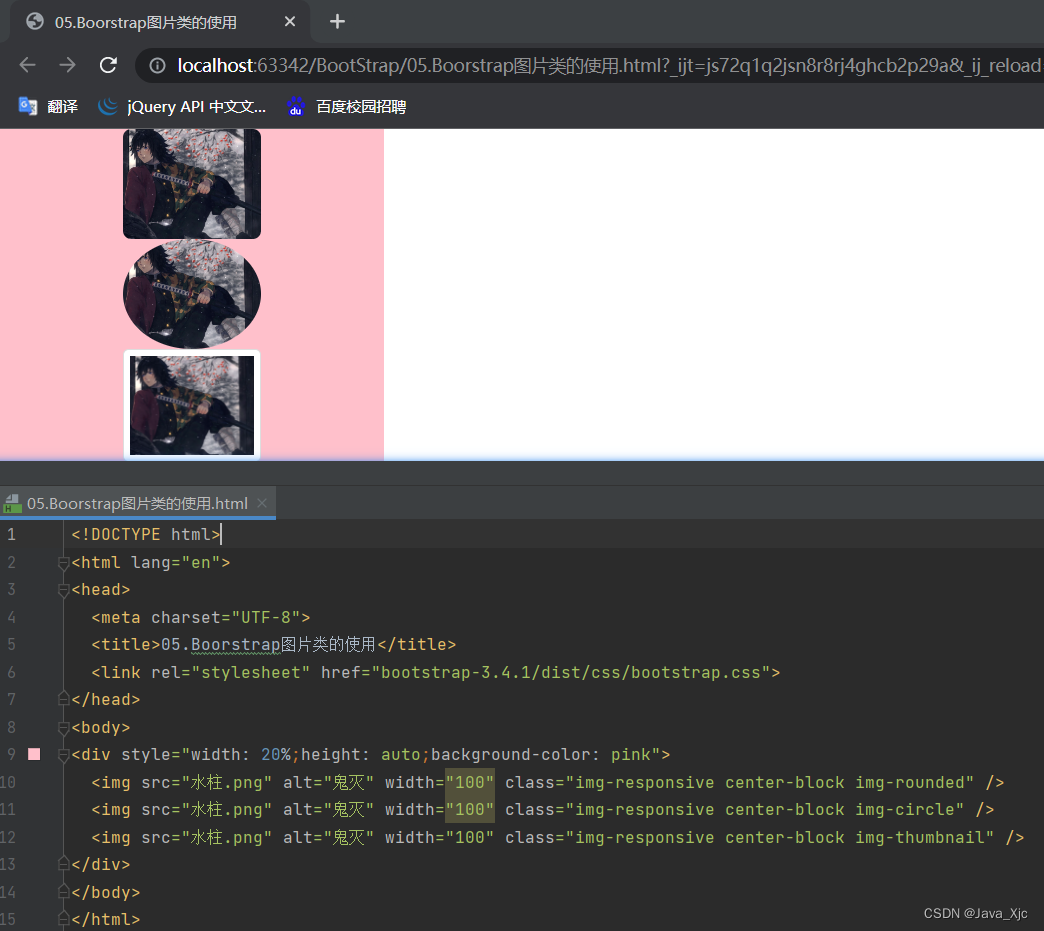This screenshot has height=931, width=1044.
Task: Collapse the div tag fold marker
Action: [x=64, y=755]
